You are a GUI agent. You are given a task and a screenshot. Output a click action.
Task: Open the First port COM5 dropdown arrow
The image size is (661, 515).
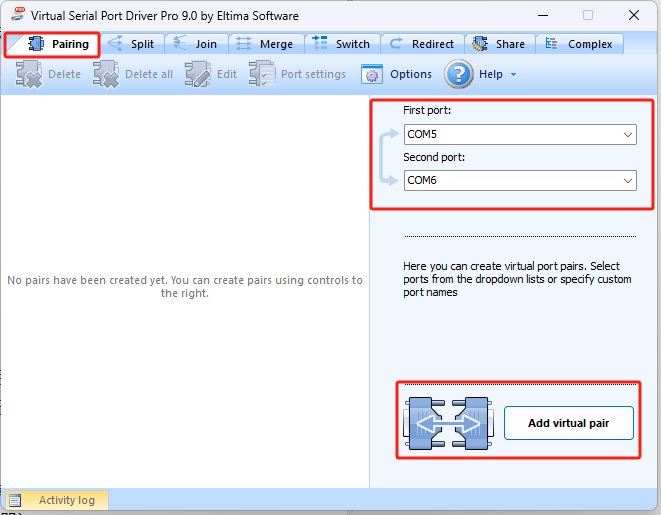(x=628, y=135)
